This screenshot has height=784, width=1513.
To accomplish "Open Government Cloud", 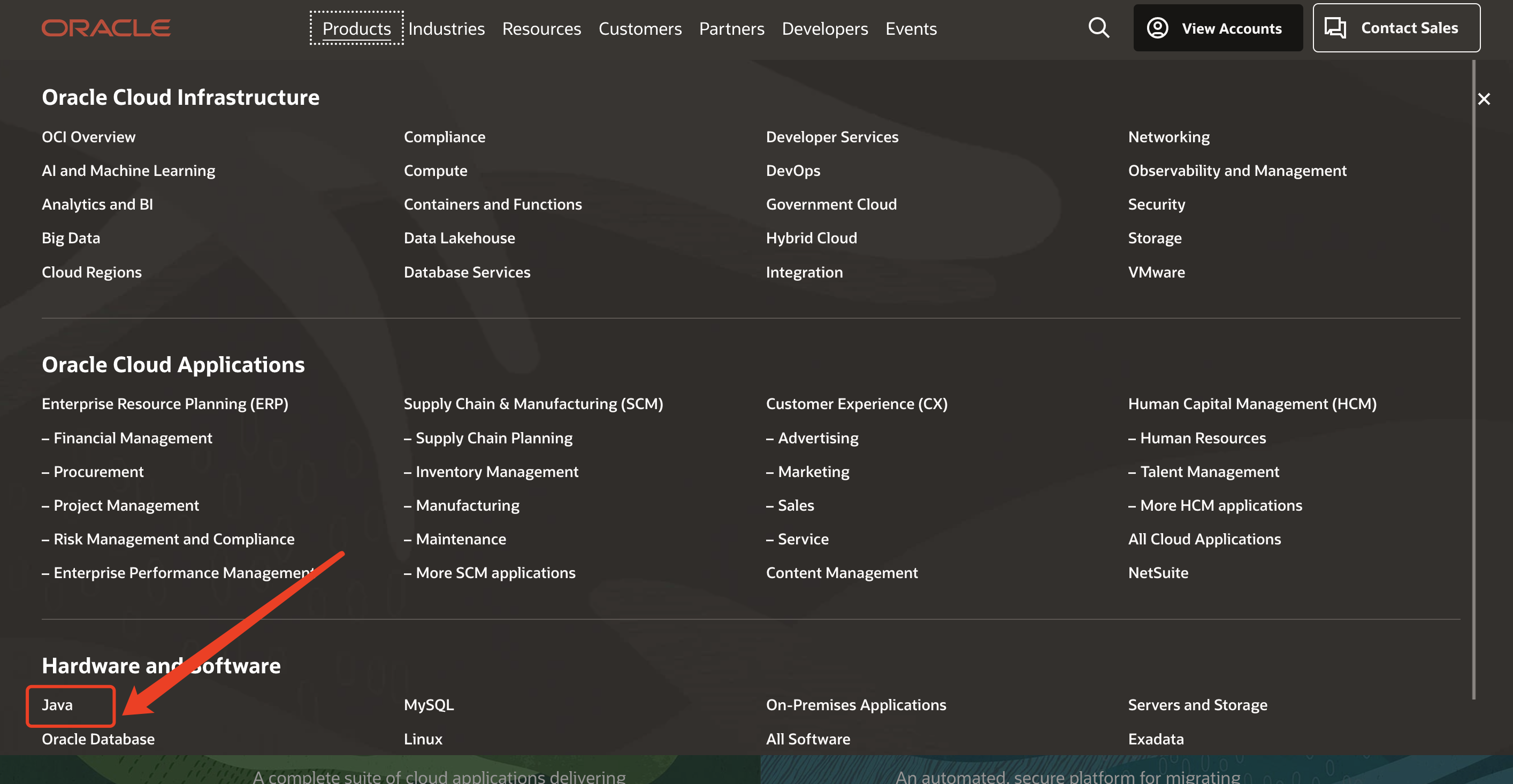I will pyautogui.click(x=831, y=204).
